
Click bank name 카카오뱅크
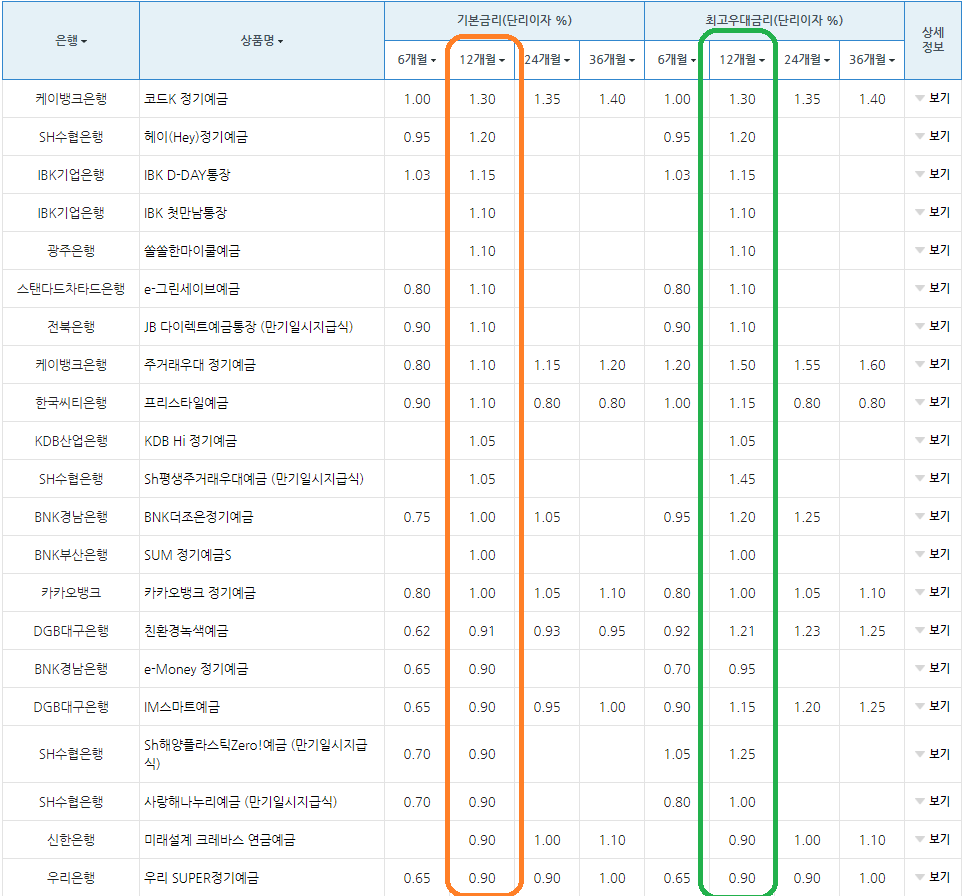pos(71,593)
